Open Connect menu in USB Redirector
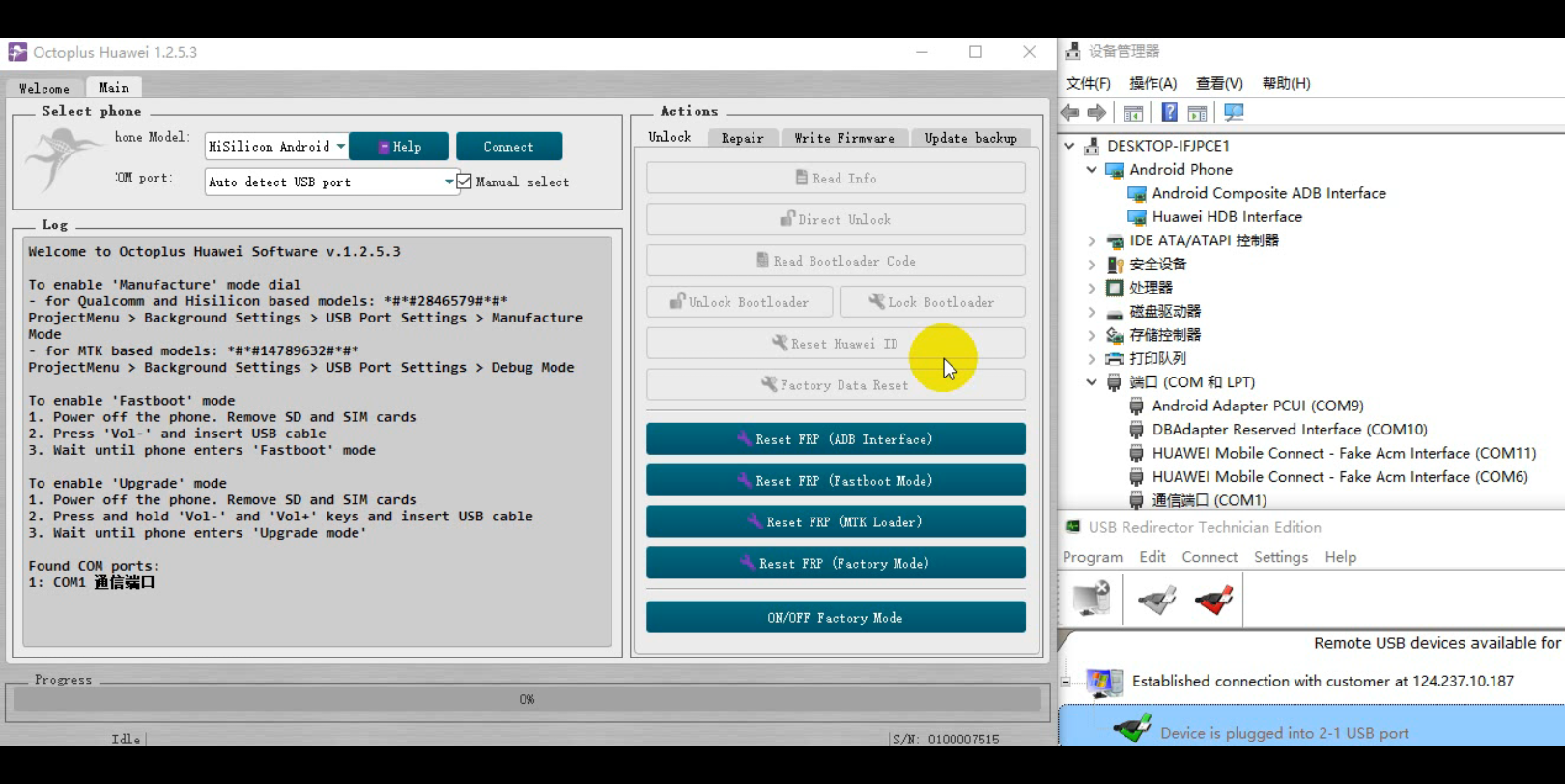The width and height of the screenshot is (1565, 784). click(x=1209, y=557)
